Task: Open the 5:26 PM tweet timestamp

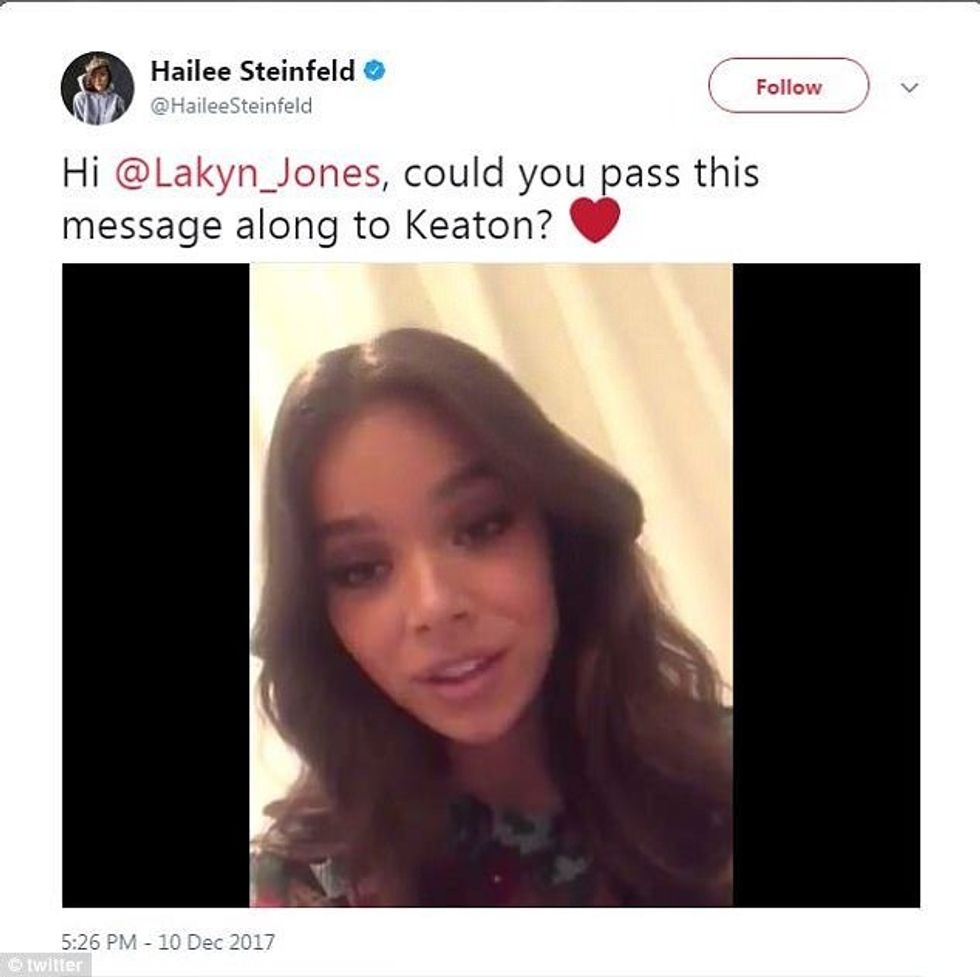Action: click(x=99, y=941)
